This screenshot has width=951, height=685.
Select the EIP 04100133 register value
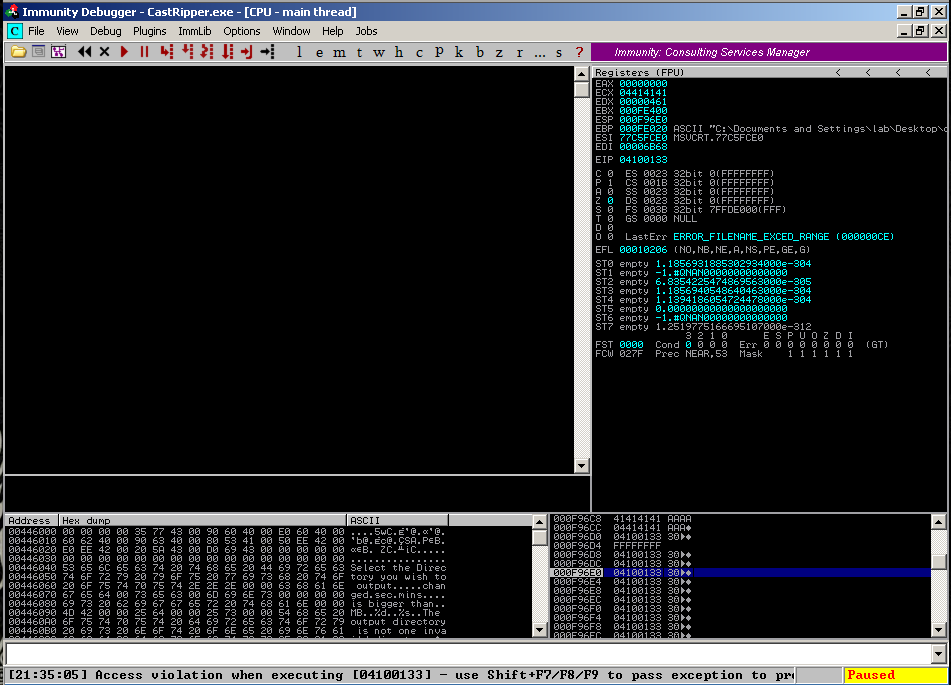click(643, 160)
